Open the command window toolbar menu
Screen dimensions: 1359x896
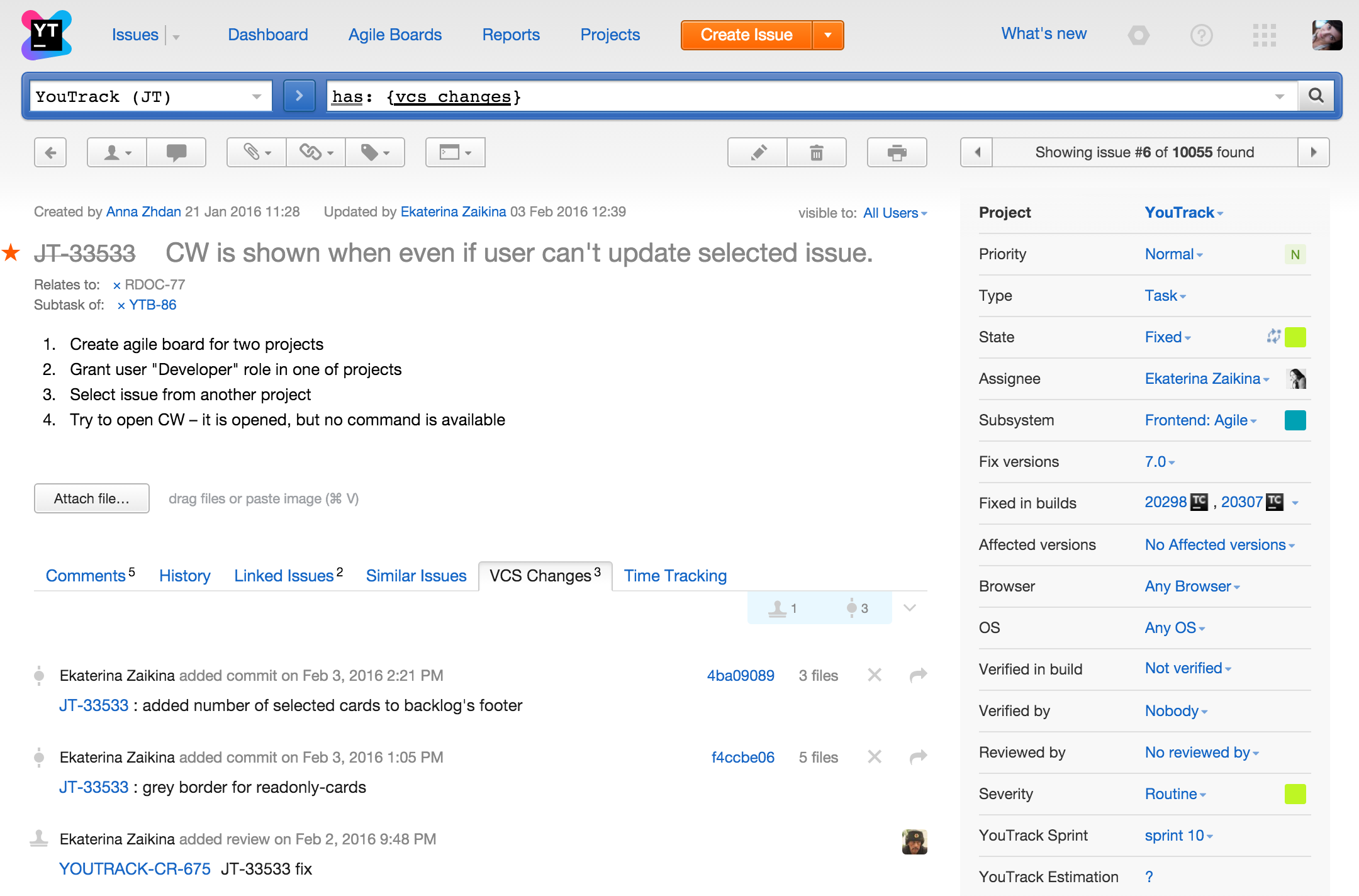(456, 152)
